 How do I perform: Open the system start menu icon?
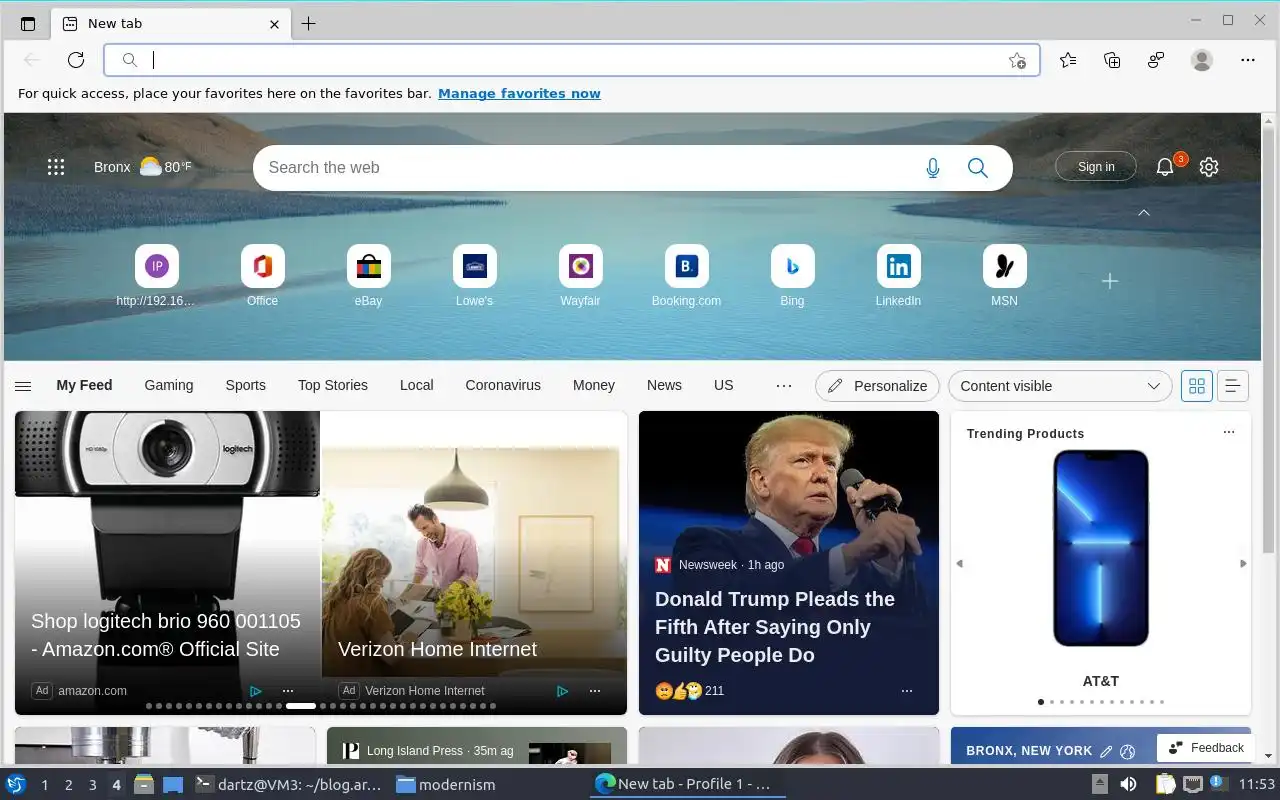pos(16,784)
